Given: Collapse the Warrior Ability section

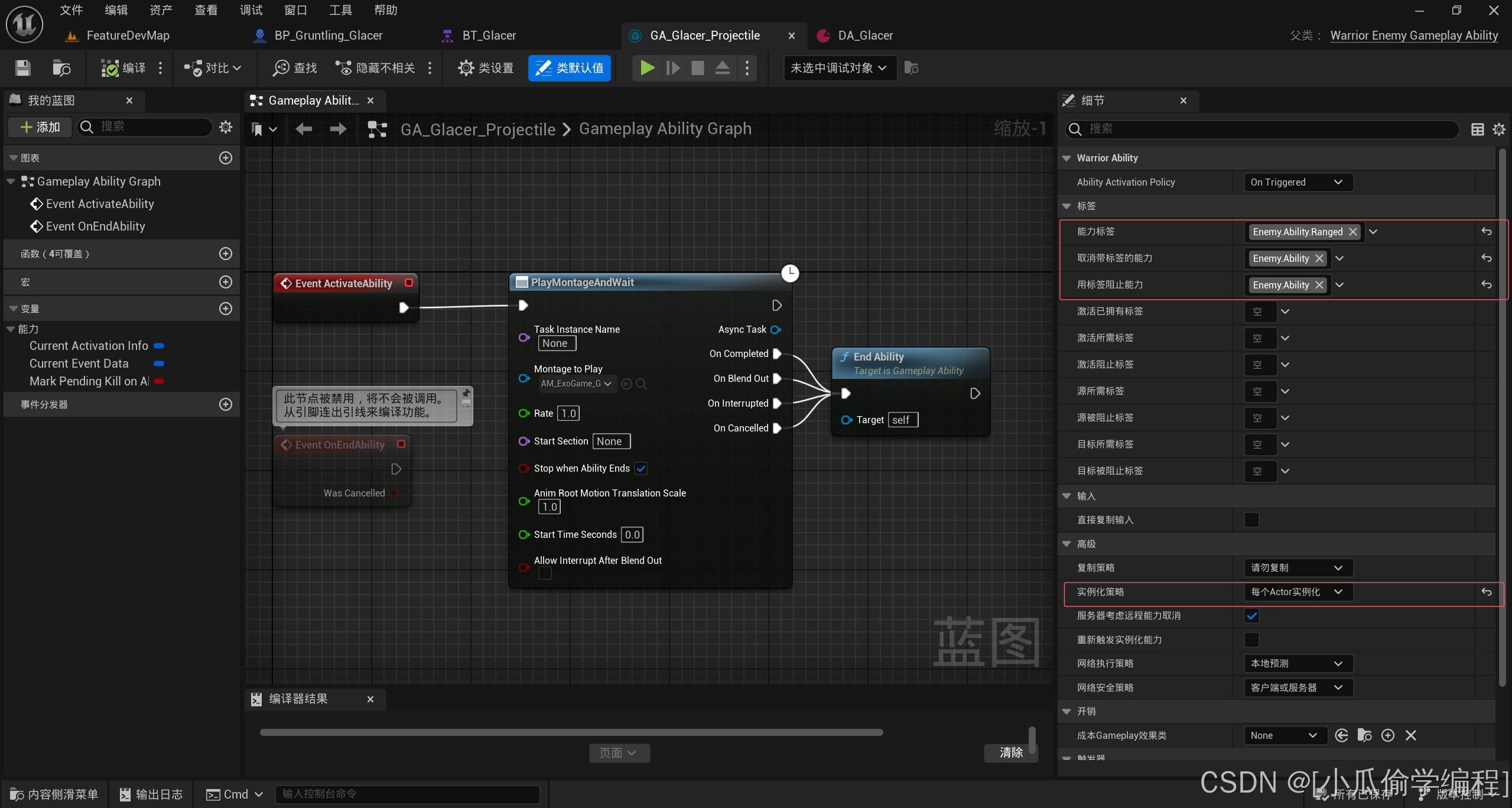Looking at the screenshot, I should (1066, 158).
